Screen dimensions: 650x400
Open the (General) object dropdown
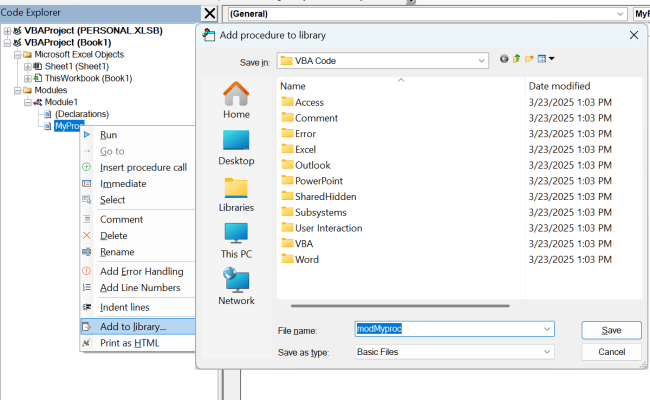(620, 14)
